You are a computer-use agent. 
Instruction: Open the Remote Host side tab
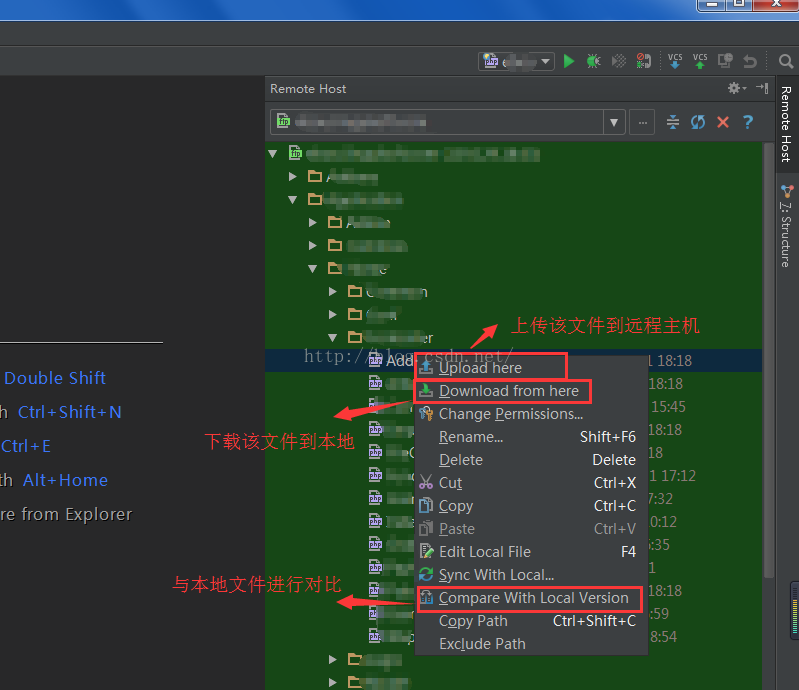pyautogui.click(x=786, y=124)
